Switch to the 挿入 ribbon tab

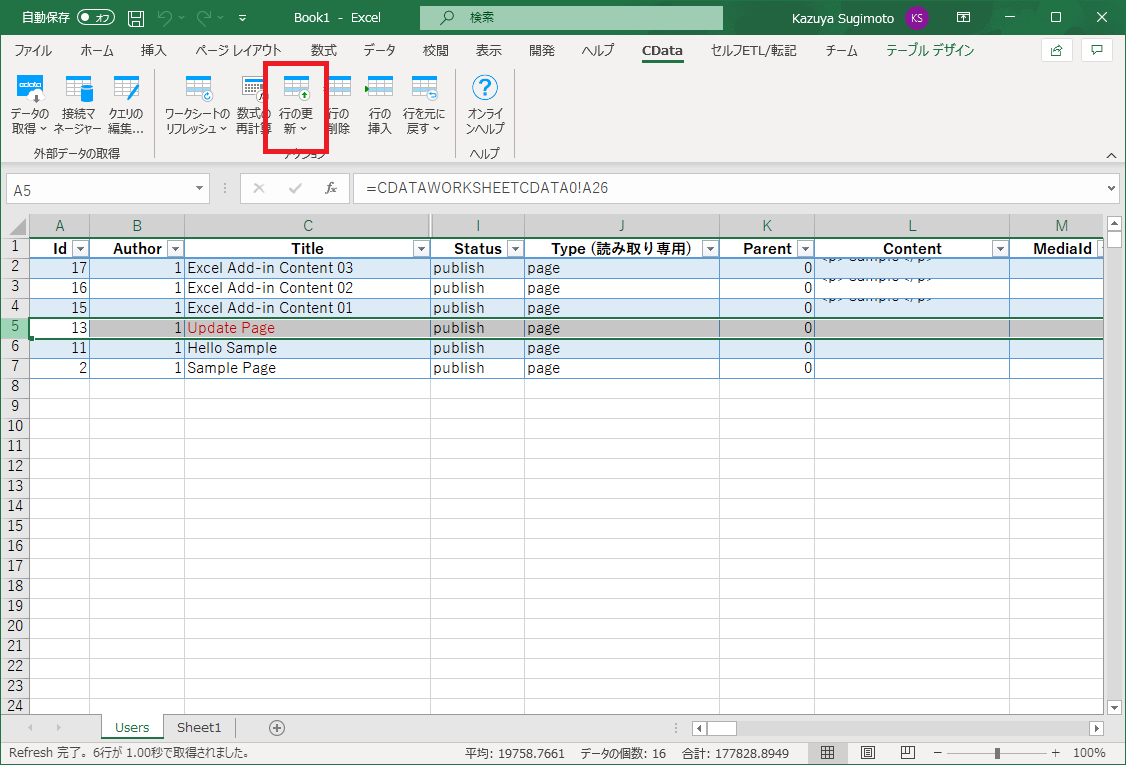[x=154, y=50]
